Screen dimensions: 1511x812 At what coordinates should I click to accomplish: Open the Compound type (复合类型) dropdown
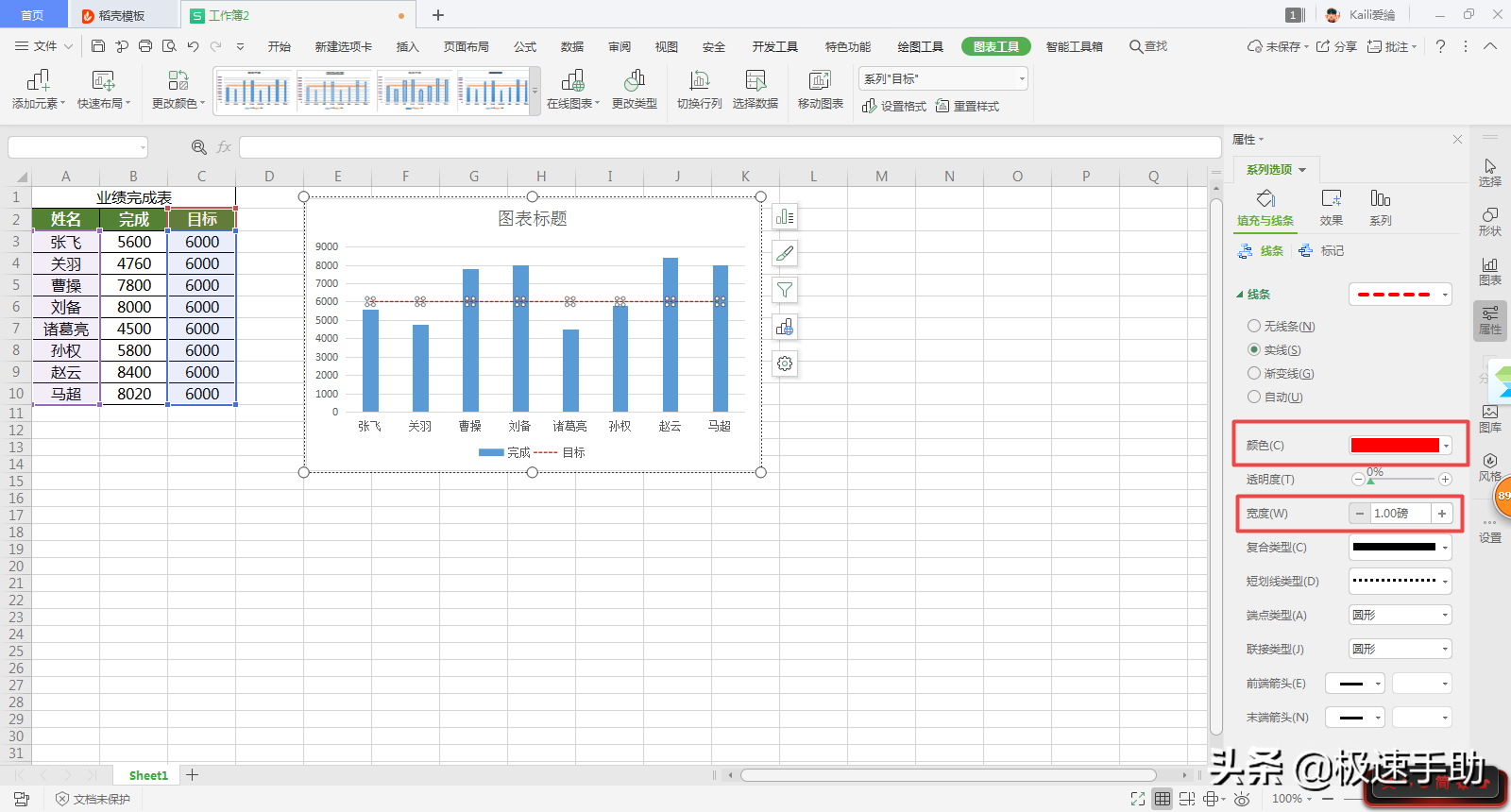click(1401, 547)
